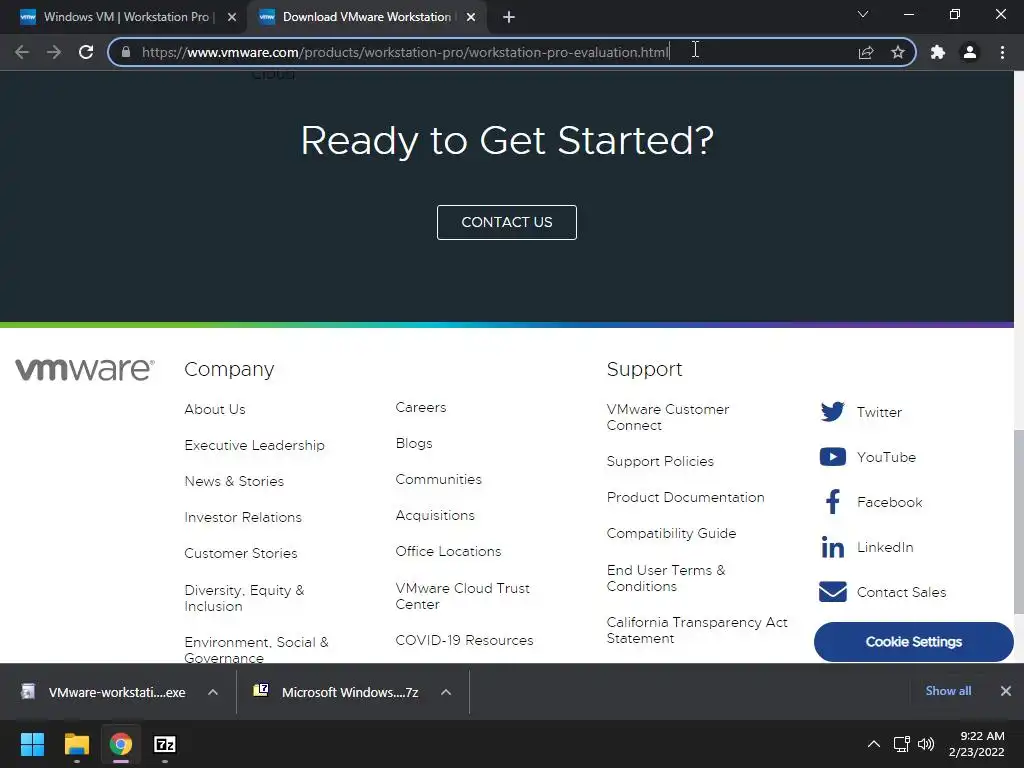Screen dimensions: 1024x768
Task: Click Show all downloads
Action: (948, 691)
